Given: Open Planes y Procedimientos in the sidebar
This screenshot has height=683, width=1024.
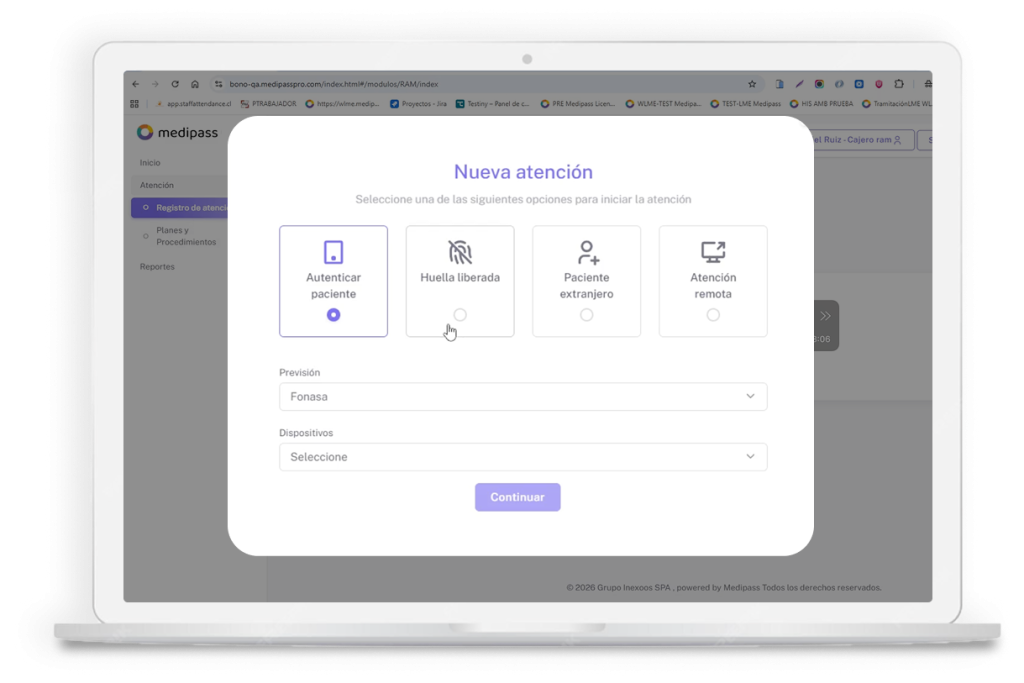Looking at the screenshot, I should pos(185,236).
